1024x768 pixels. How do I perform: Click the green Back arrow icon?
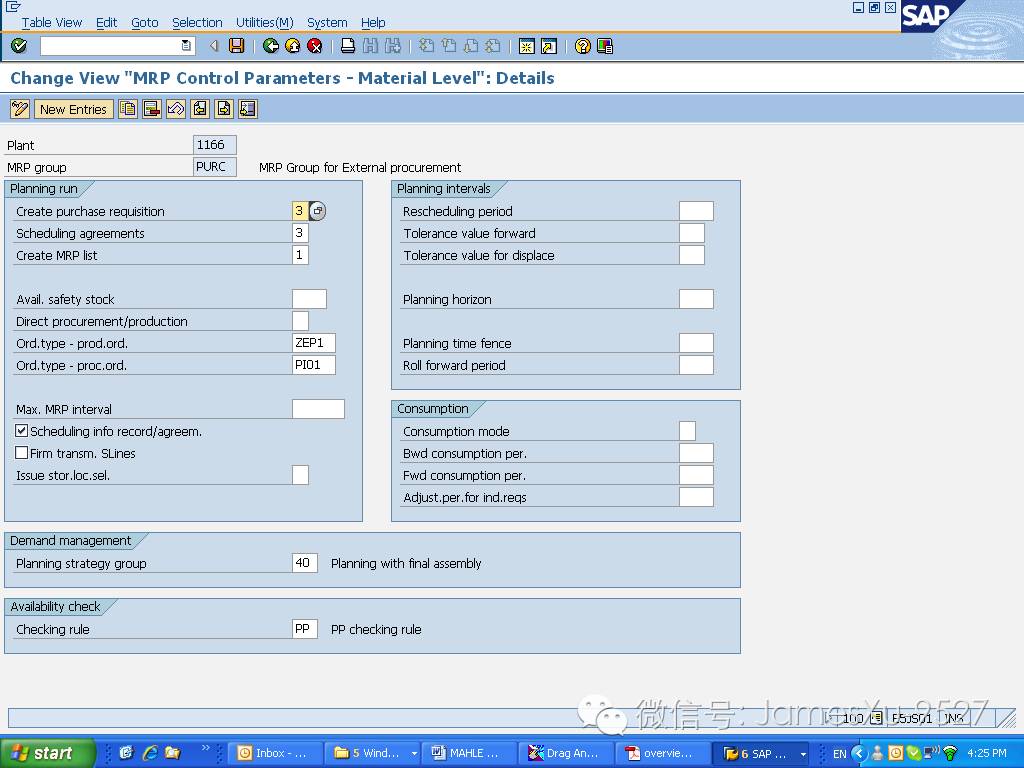(270, 46)
